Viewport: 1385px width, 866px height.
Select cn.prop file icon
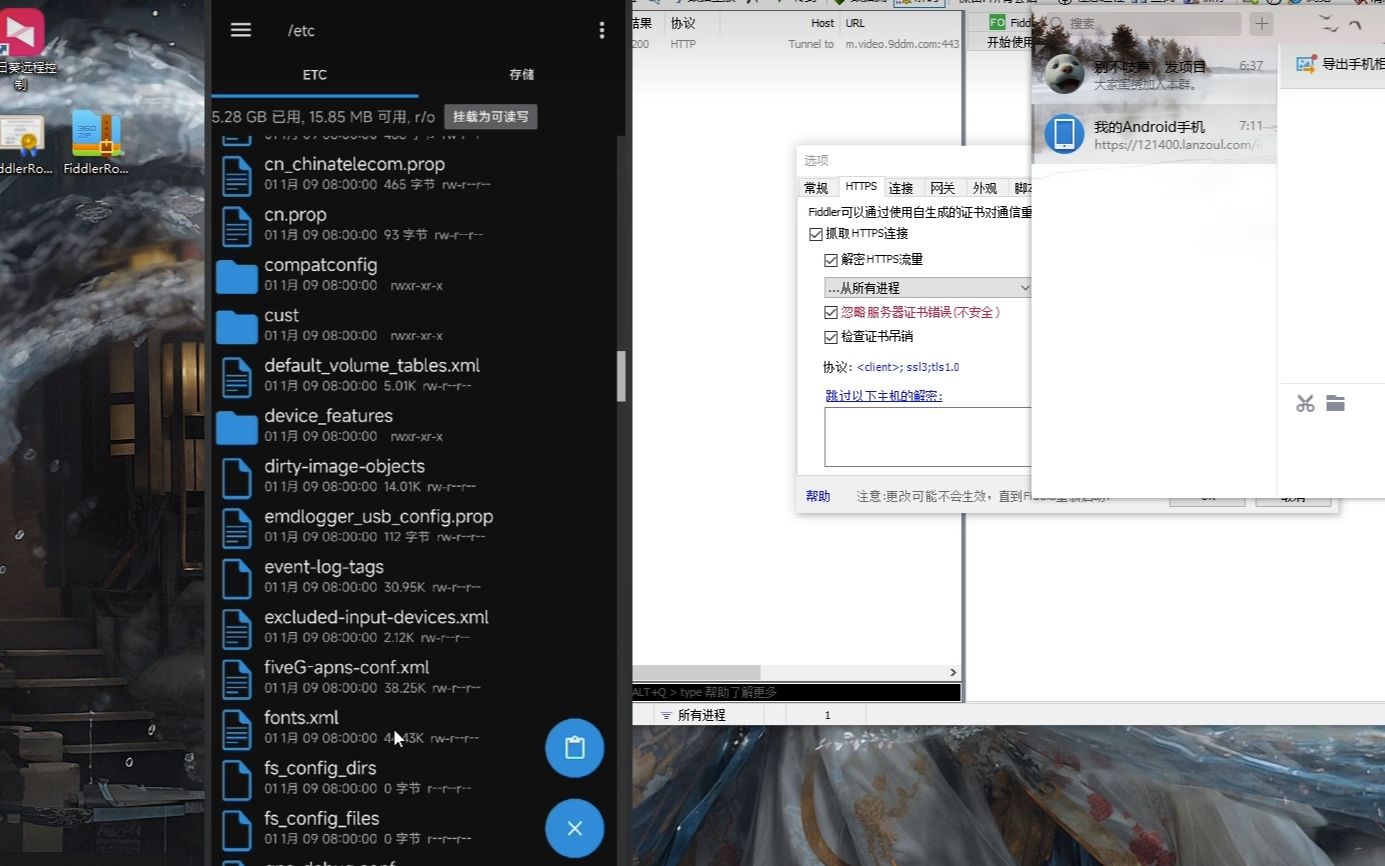(x=236, y=225)
